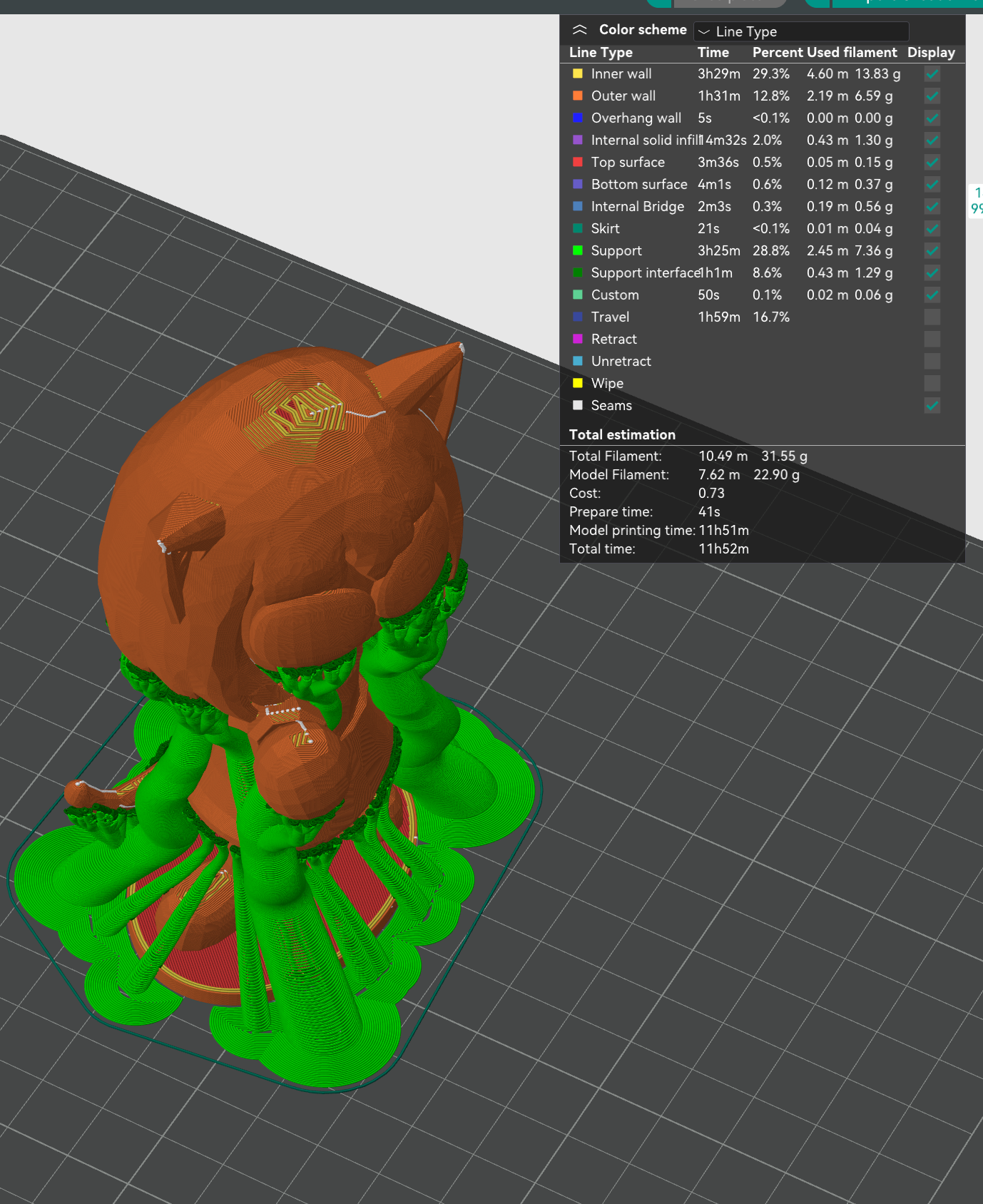This screenshot has height=1204, width=983.
Task: Toggle Internal Bridge display checkbox
Action: tap(932, 206)
